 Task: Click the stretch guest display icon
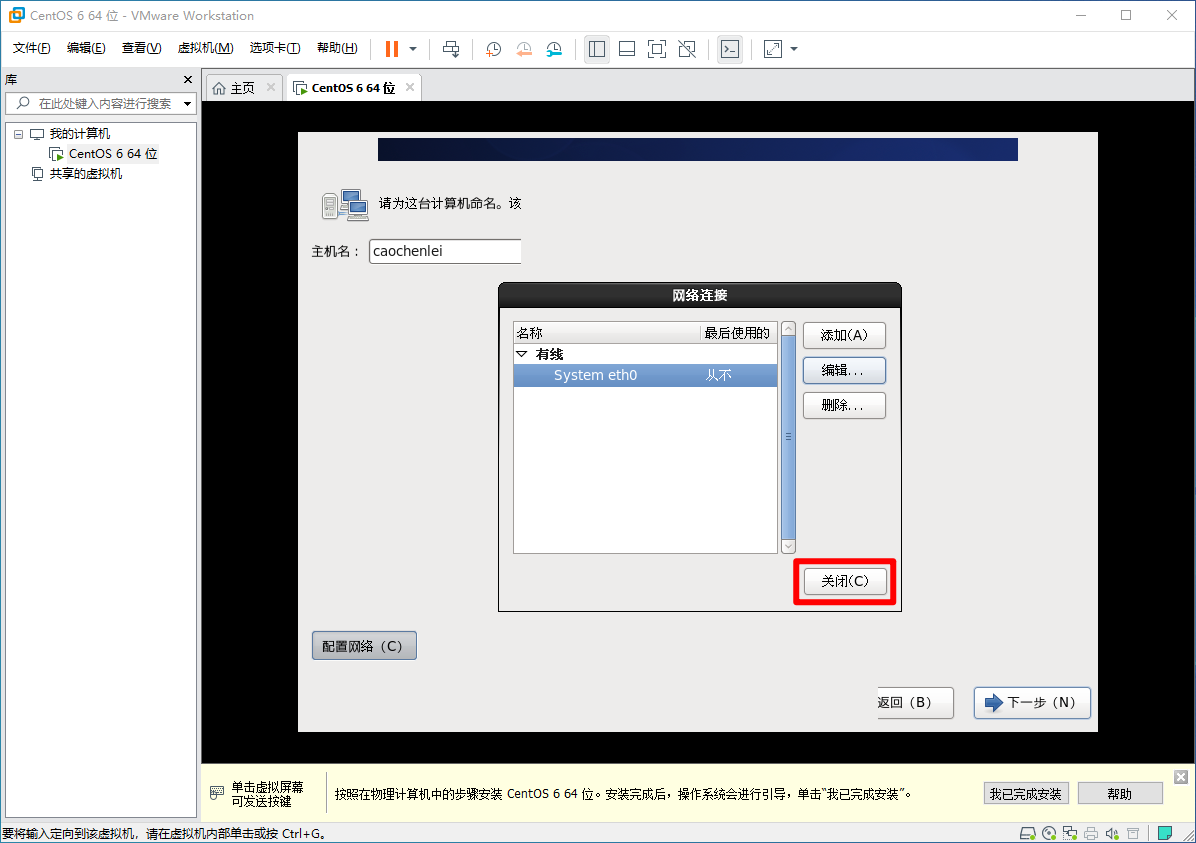tap(773, 49)
